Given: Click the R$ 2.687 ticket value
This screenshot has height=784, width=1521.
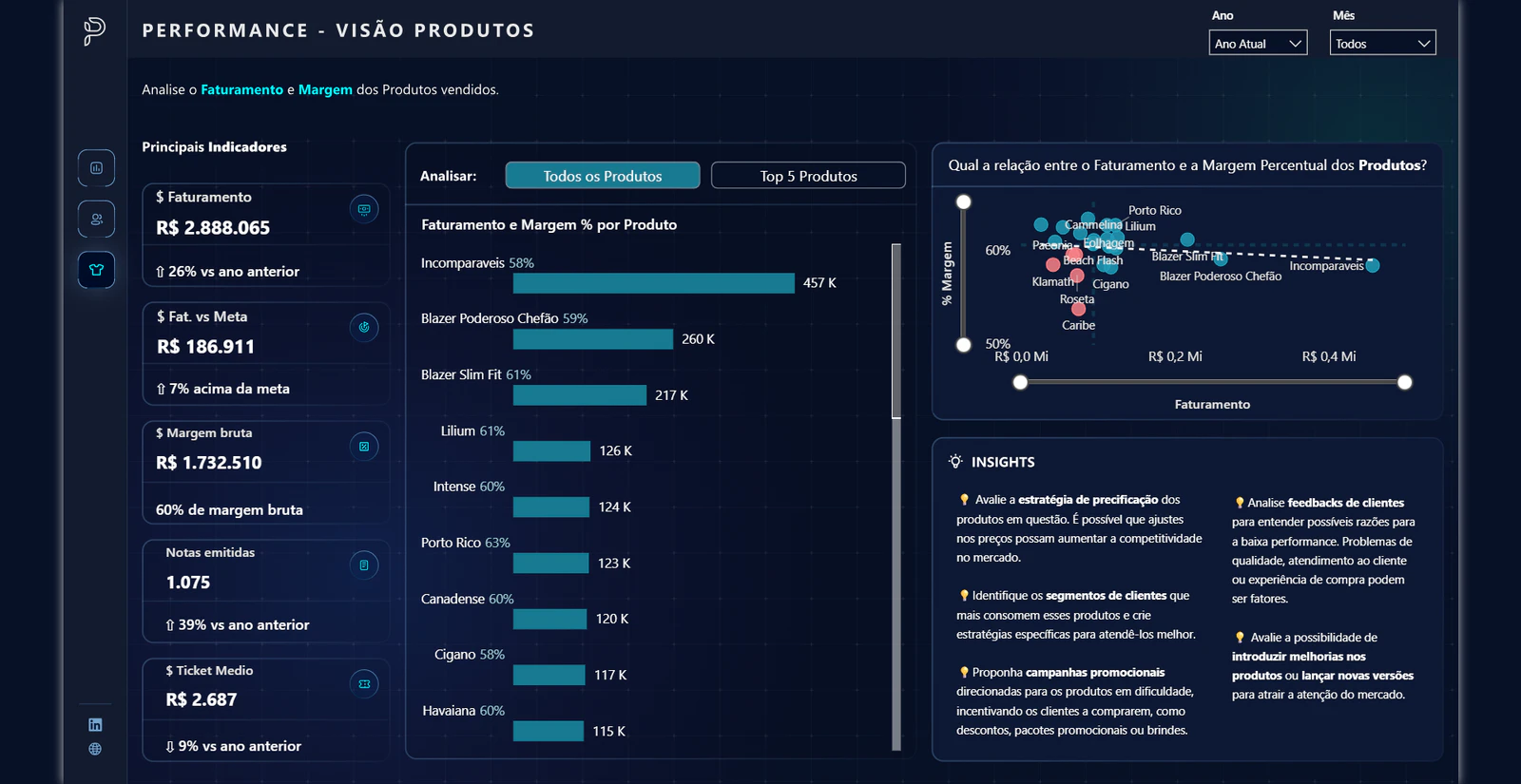Looking at the screenshot, I should tap(202, 699).
